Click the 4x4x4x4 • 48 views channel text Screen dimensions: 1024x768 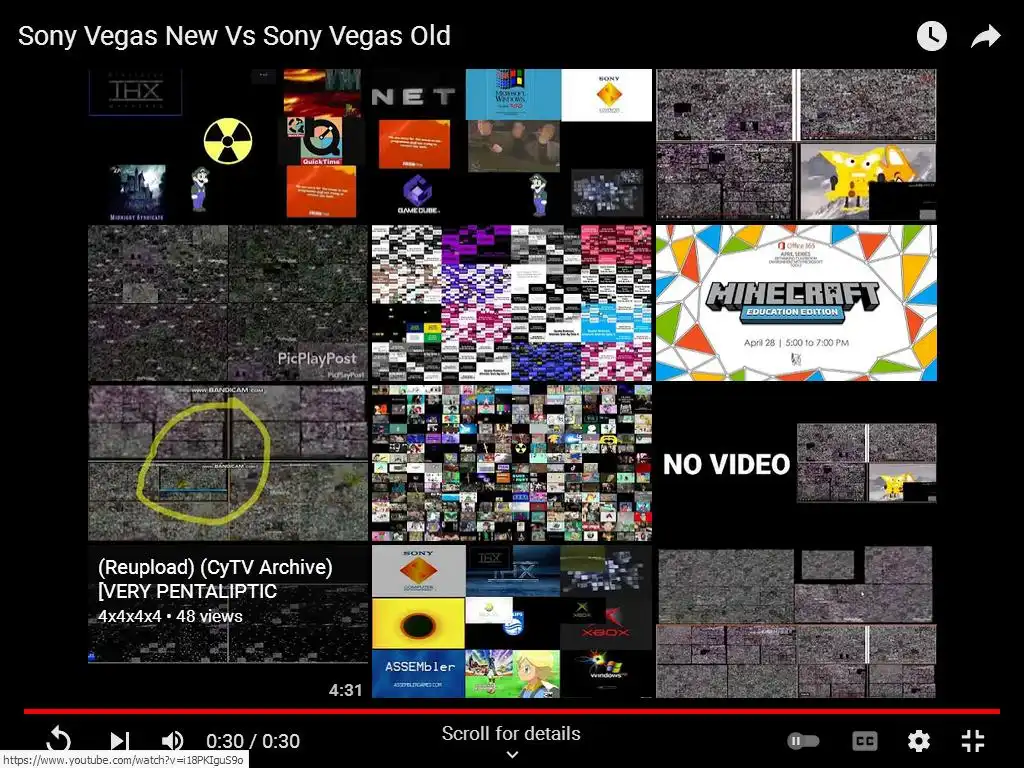point(170,616)
